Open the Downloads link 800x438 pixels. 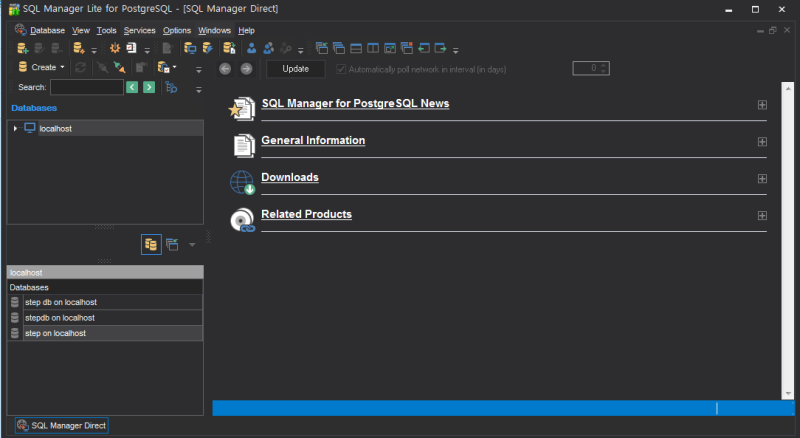(x=290, y=178)
